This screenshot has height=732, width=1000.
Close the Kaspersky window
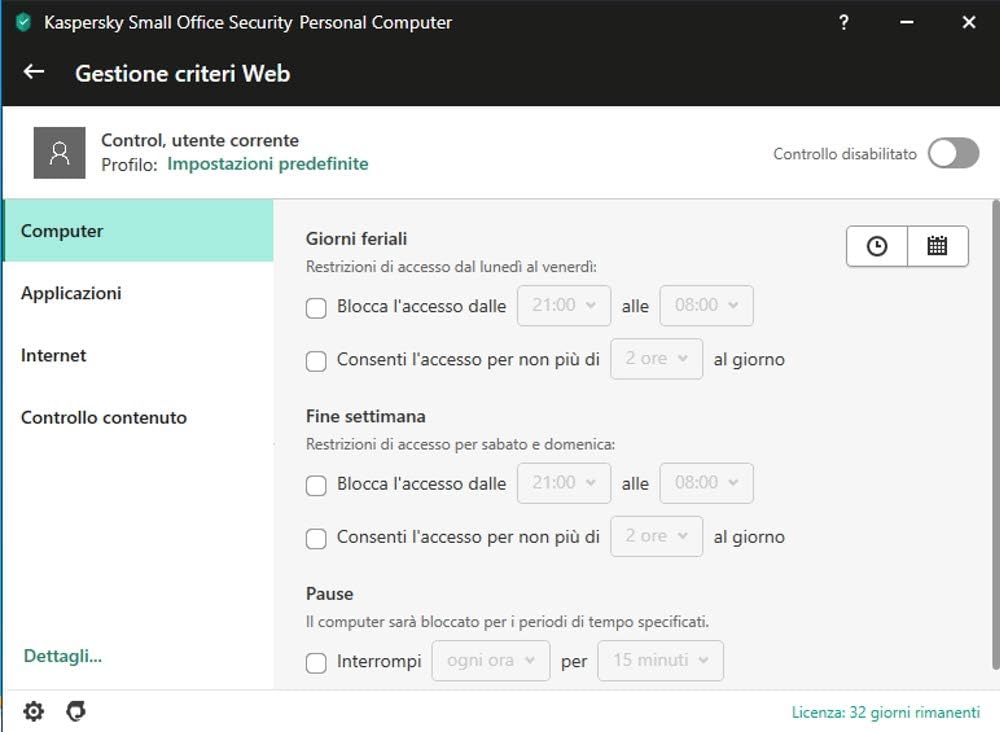[969, 23]
